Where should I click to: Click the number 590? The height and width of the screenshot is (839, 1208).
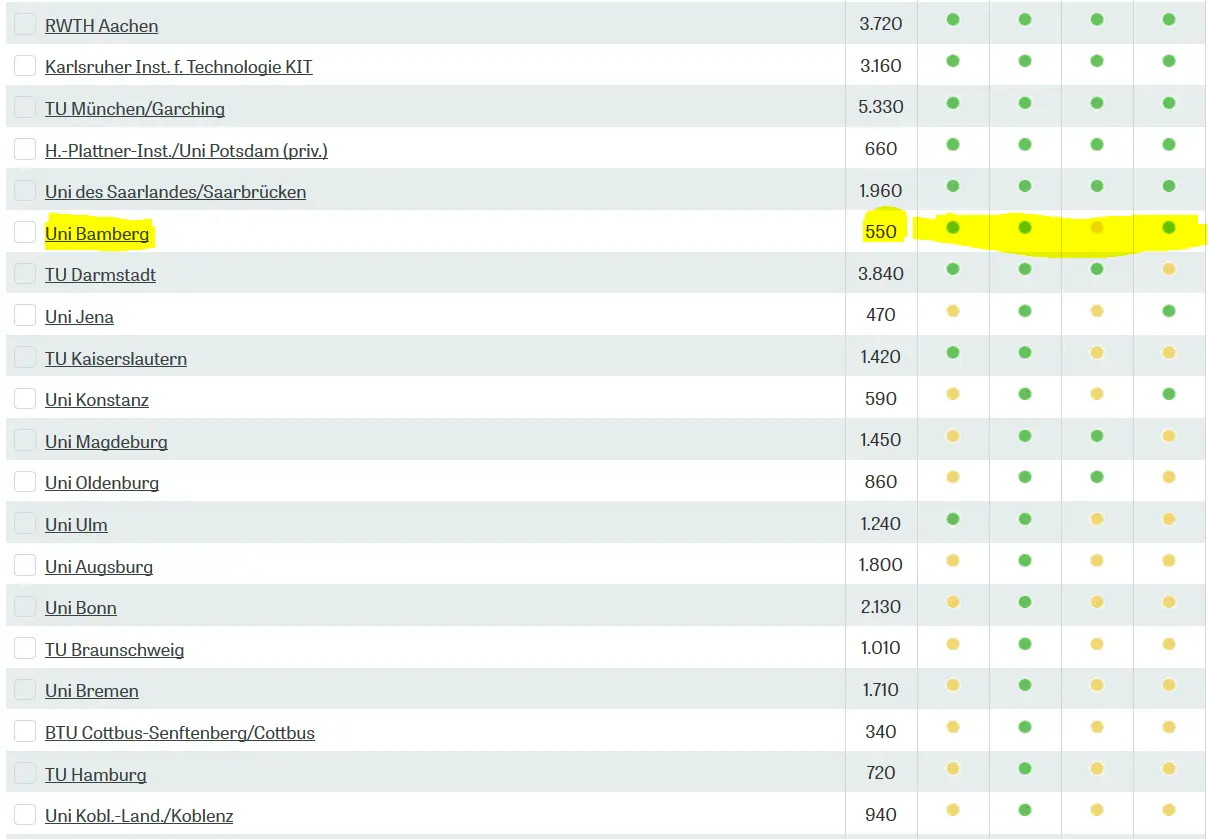point(881,398)
